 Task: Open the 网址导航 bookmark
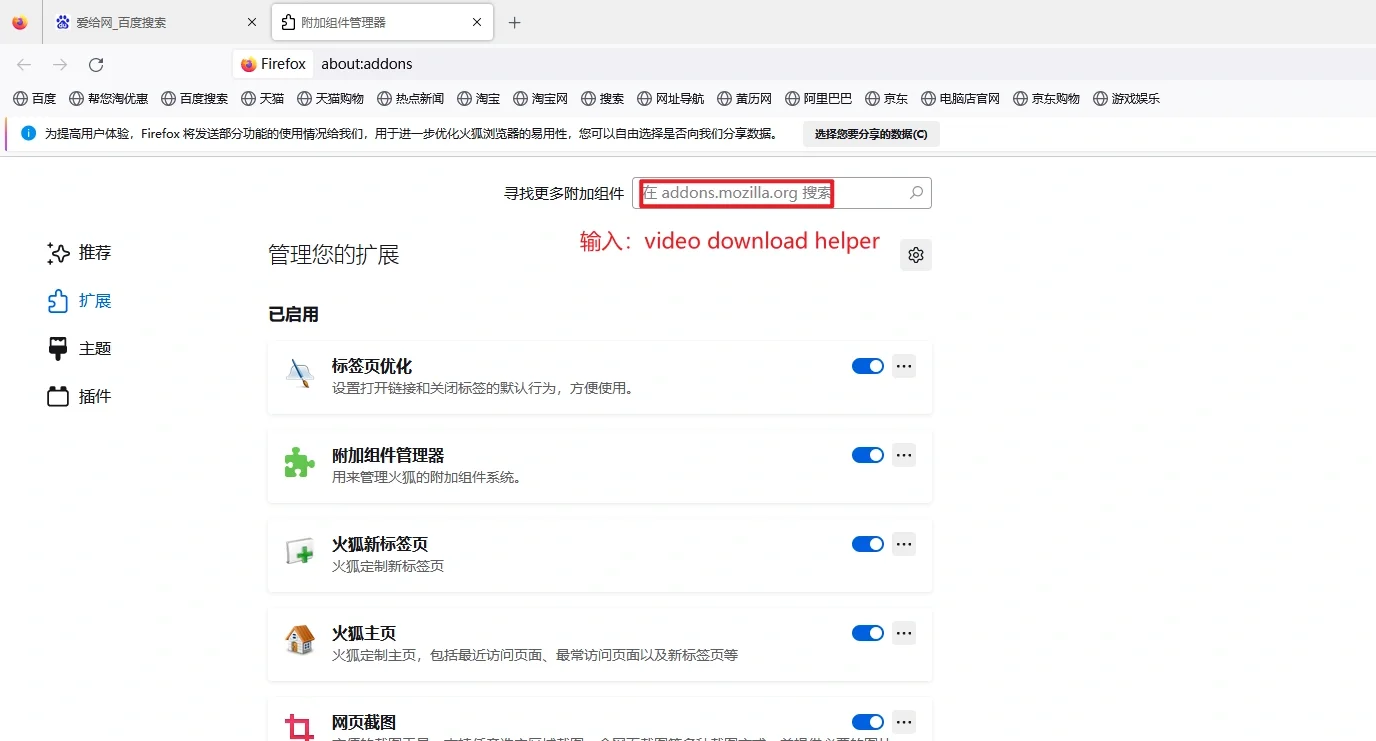tap(670, 98)
